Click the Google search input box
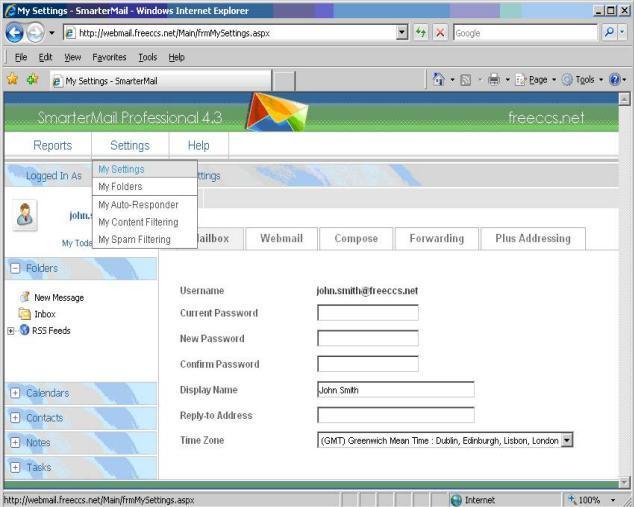Image resolution: width=634 pixels, height=507 pixels. click(x=525, y=33)
